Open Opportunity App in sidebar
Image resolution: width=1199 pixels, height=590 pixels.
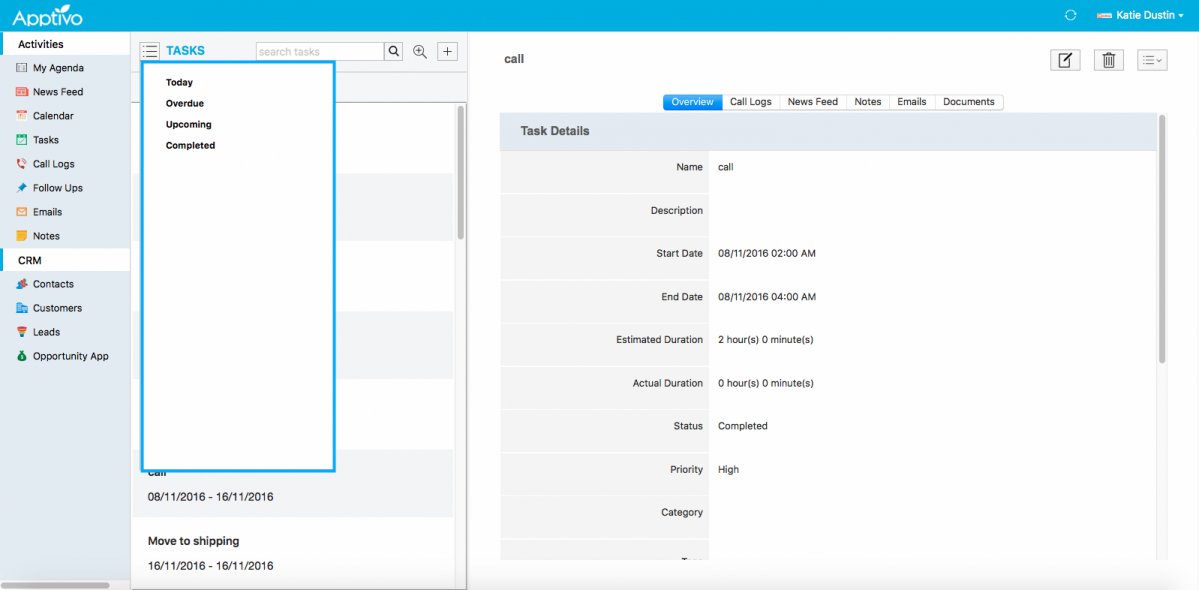point(70,356)
